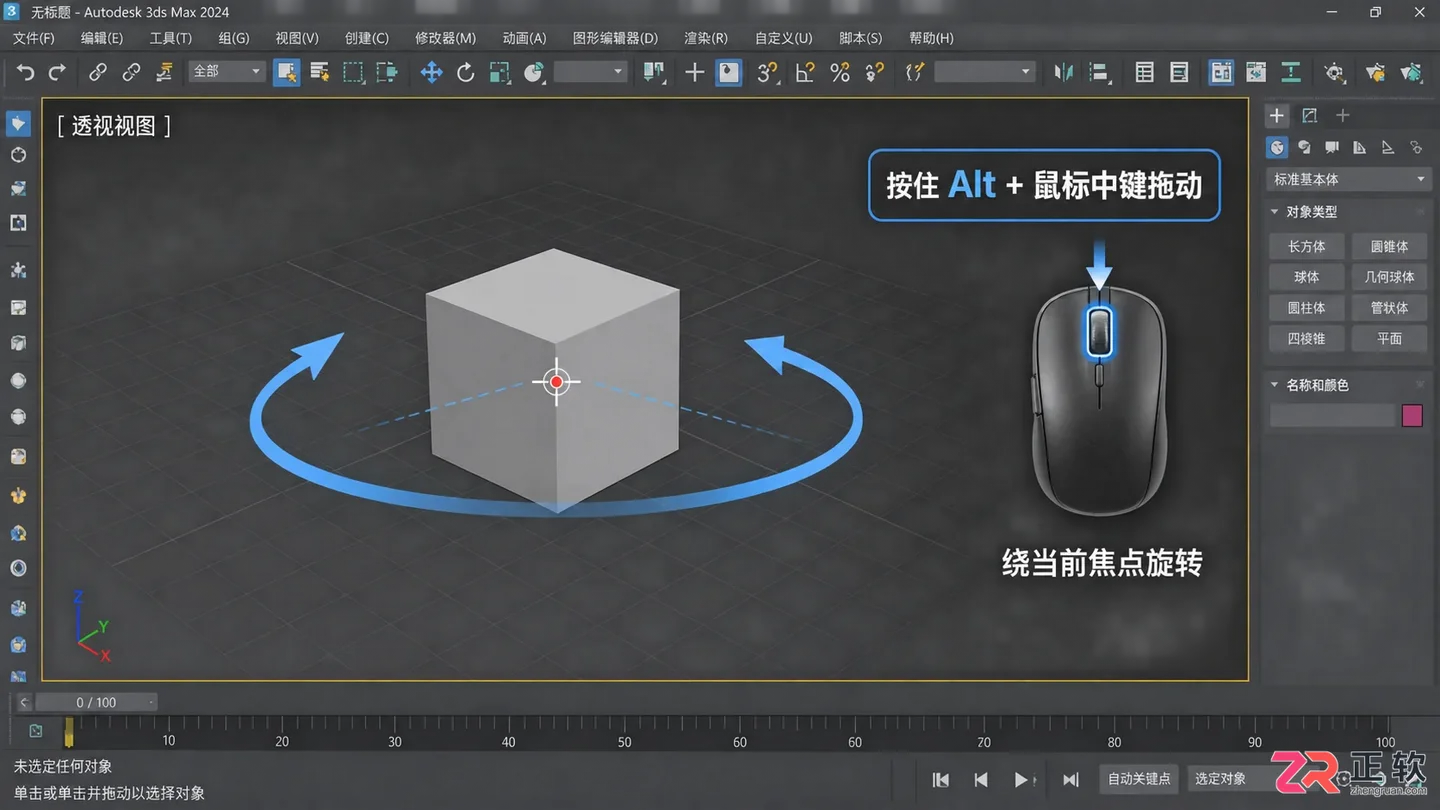Toggle the 3D Snaps button
Image resolution: width=1440 pixels, height=810 pixels.
pyautogui.click(x=768, y=72)
